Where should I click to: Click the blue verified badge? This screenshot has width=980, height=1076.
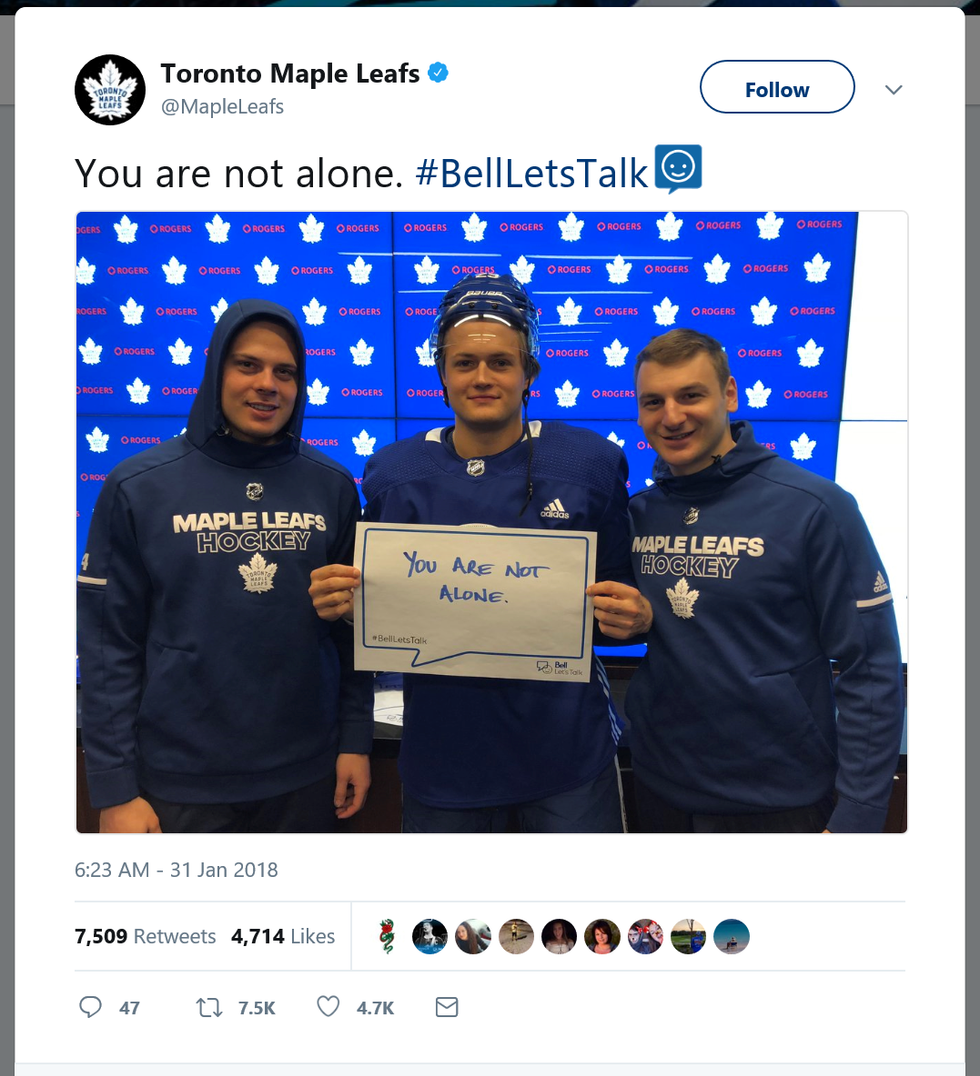pos(438,73)
